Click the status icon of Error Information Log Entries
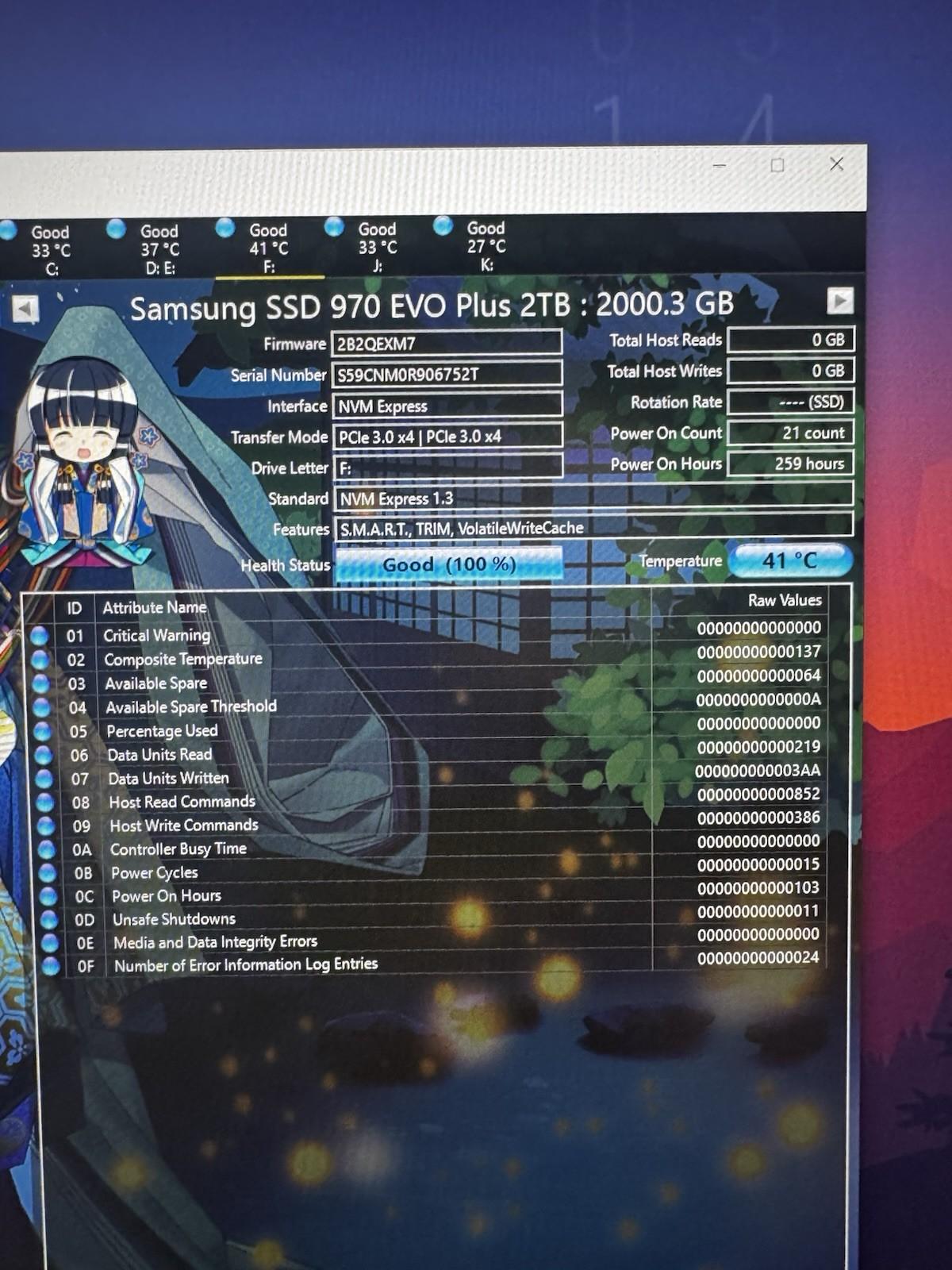 (x=51, y=966)
